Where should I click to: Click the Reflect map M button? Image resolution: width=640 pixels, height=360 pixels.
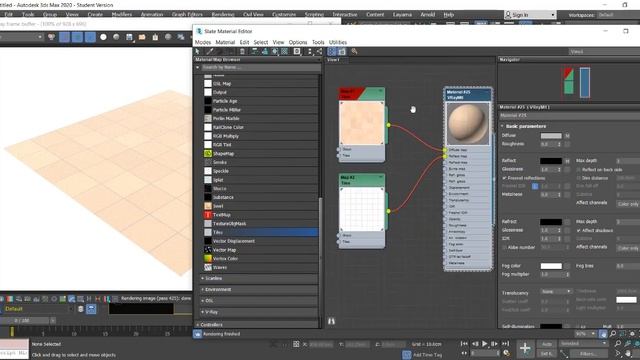pos(567,161)
